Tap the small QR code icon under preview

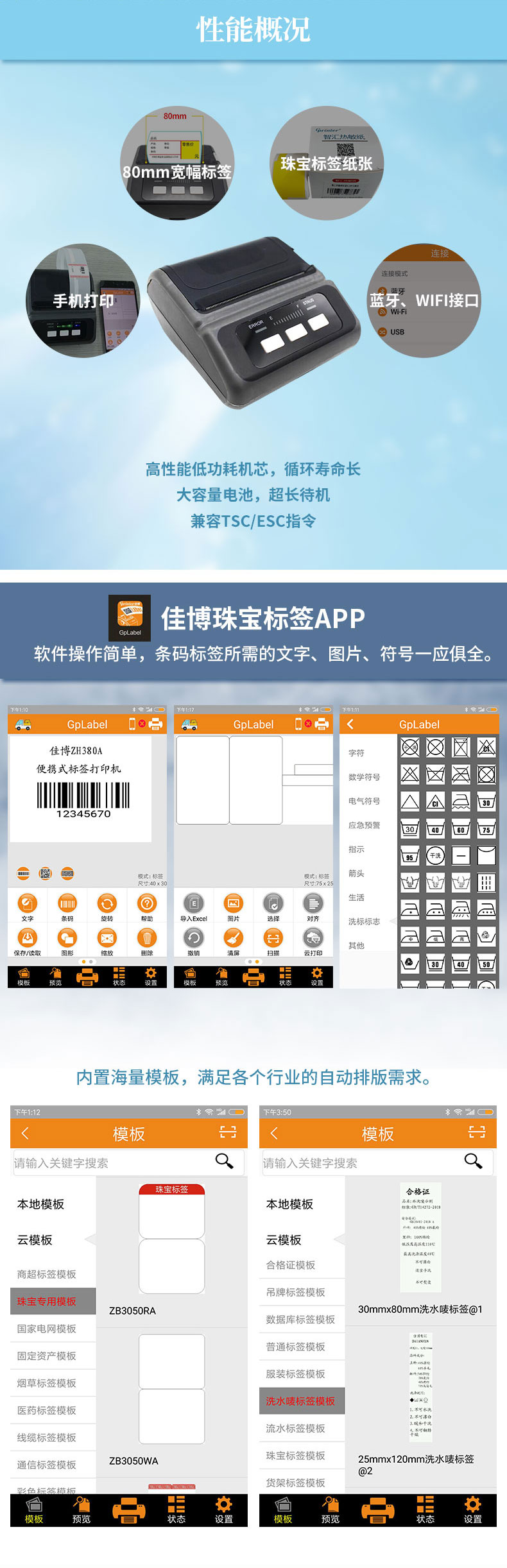pos(45,873)
